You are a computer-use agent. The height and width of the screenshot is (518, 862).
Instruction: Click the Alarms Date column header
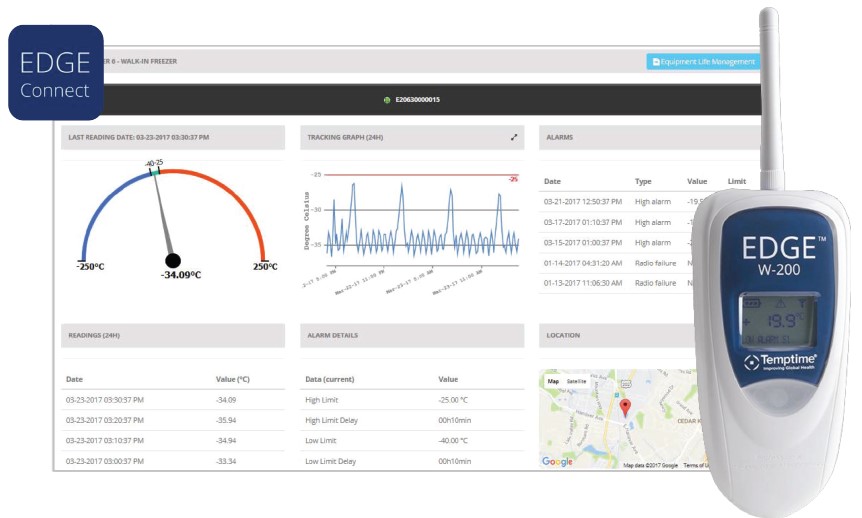552,181
